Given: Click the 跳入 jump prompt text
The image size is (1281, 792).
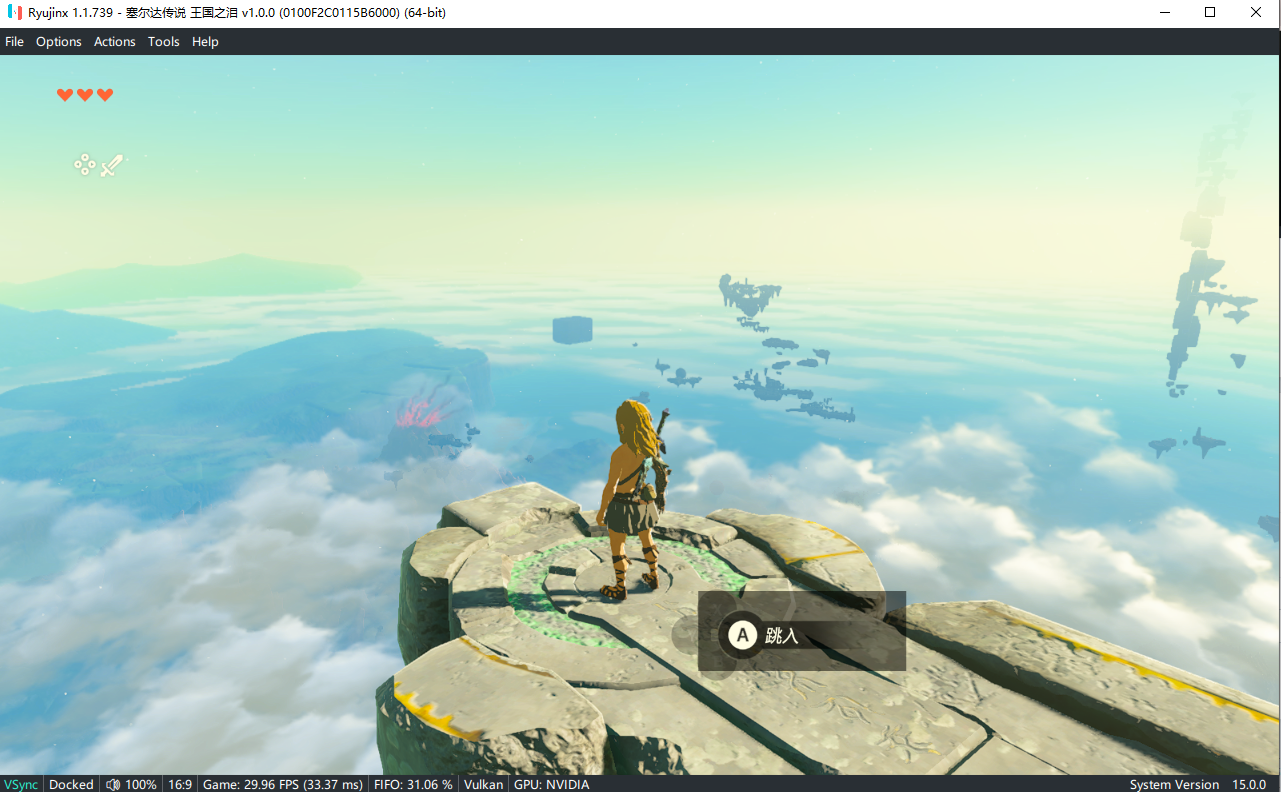Looking at the screenshot, I should click(x=782, y=634).
